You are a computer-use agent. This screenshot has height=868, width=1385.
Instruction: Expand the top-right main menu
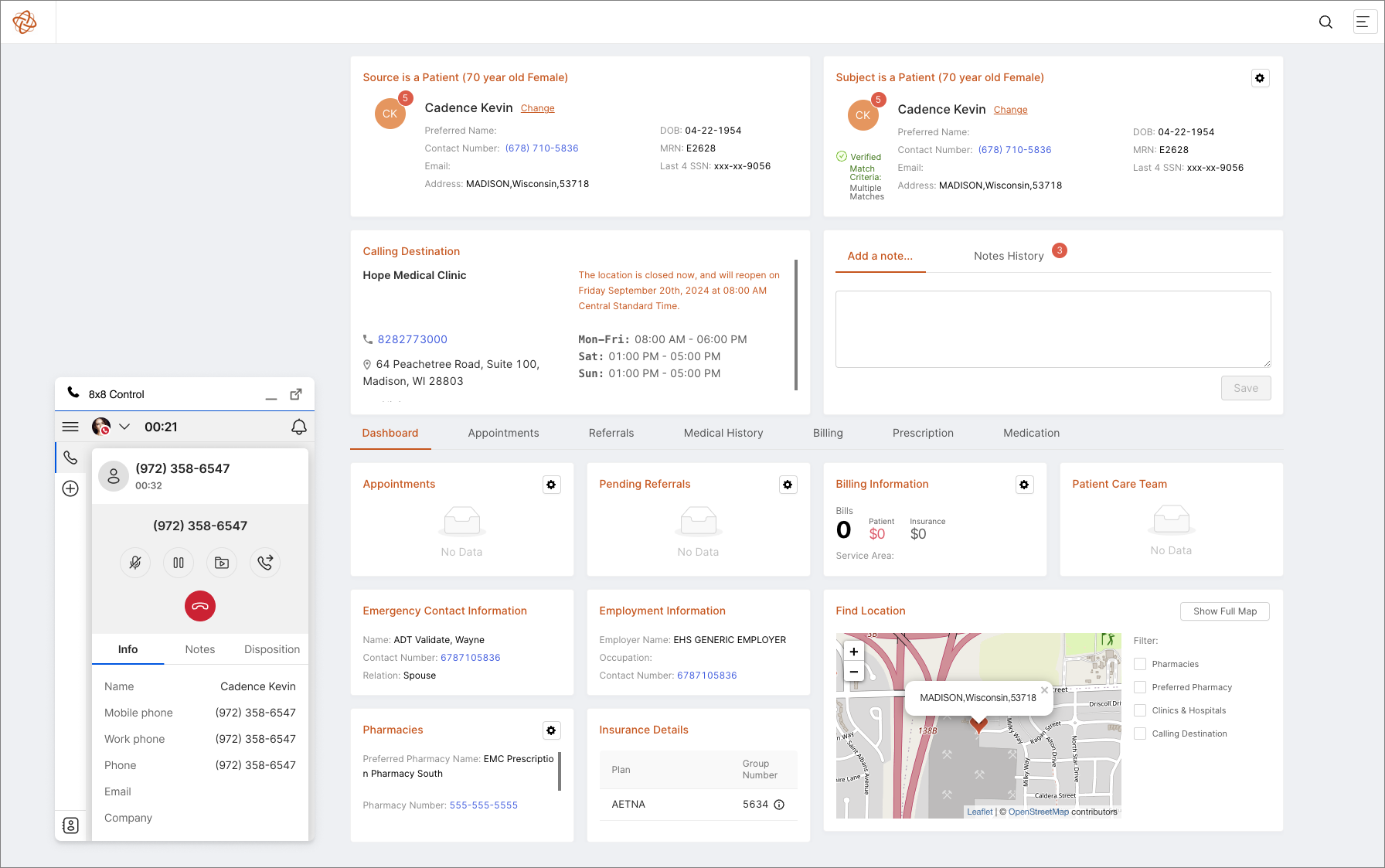(x=1363, y=22)
